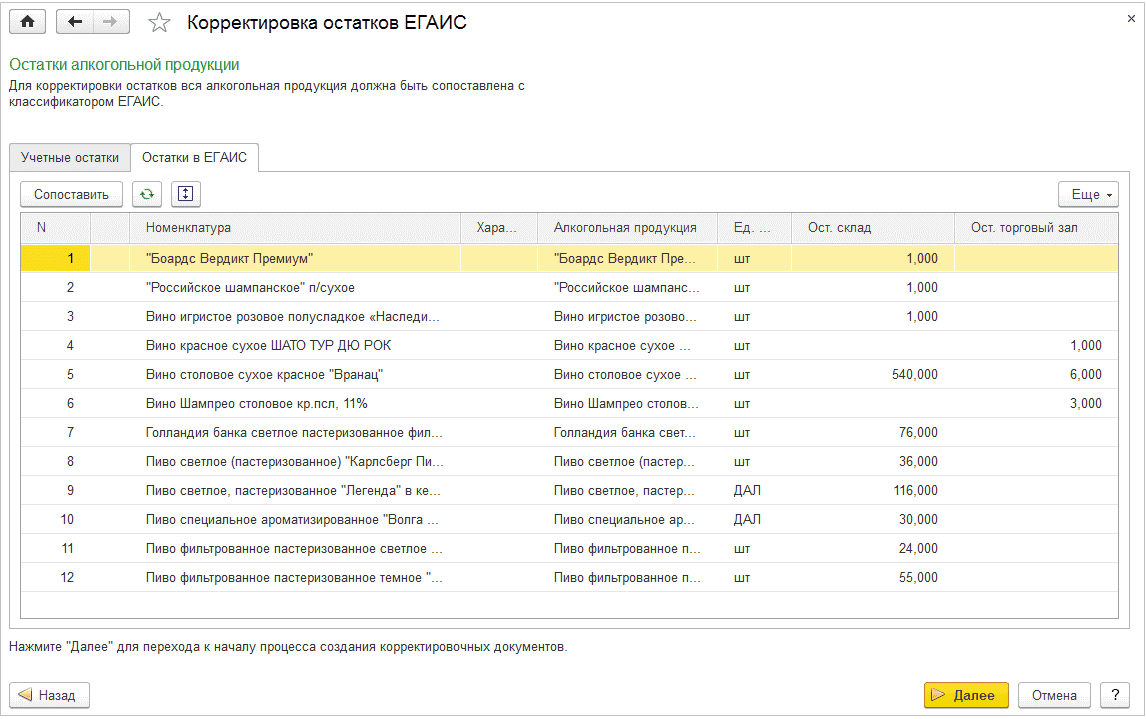Click the question mark help button
Screen dimensions: 1146x719
pos(1114,695)
